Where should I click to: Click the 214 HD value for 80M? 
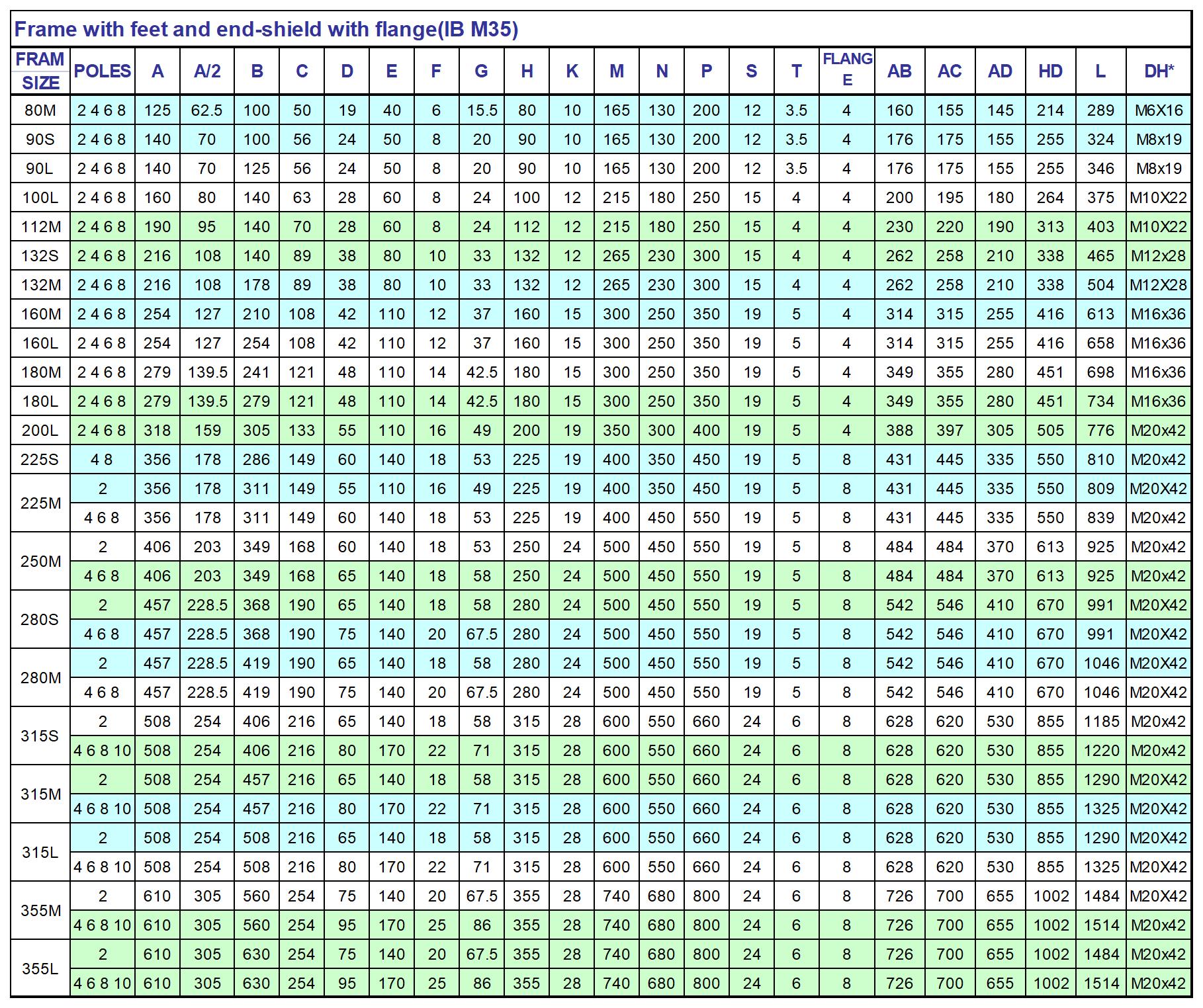tap(1050, 110)
